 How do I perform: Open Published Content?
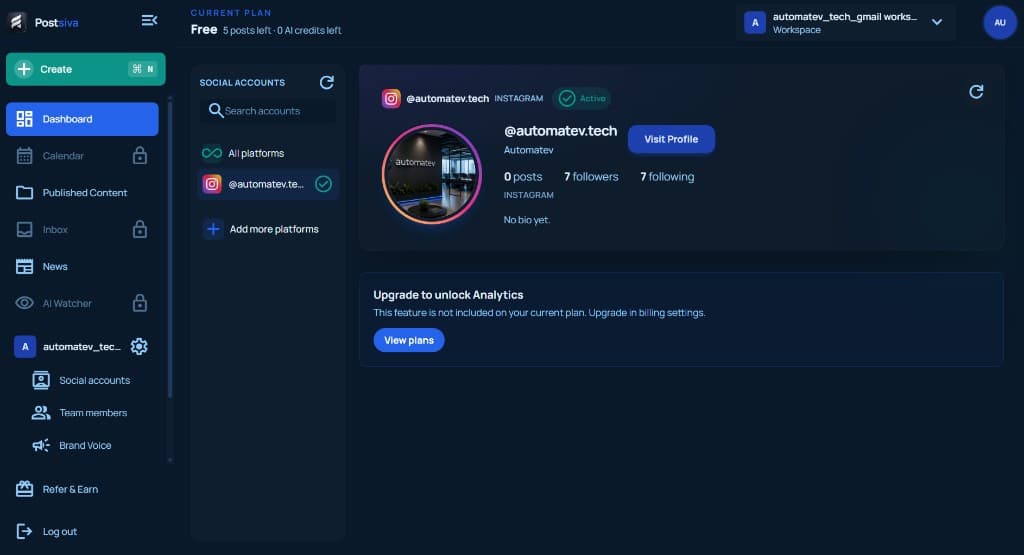pos(82,193)
